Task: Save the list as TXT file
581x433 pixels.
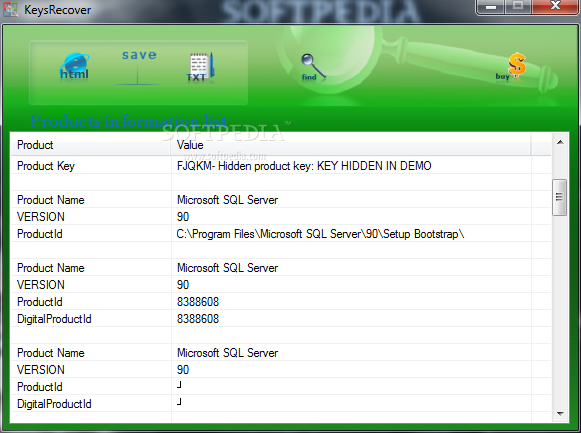Action: (200, 67)
